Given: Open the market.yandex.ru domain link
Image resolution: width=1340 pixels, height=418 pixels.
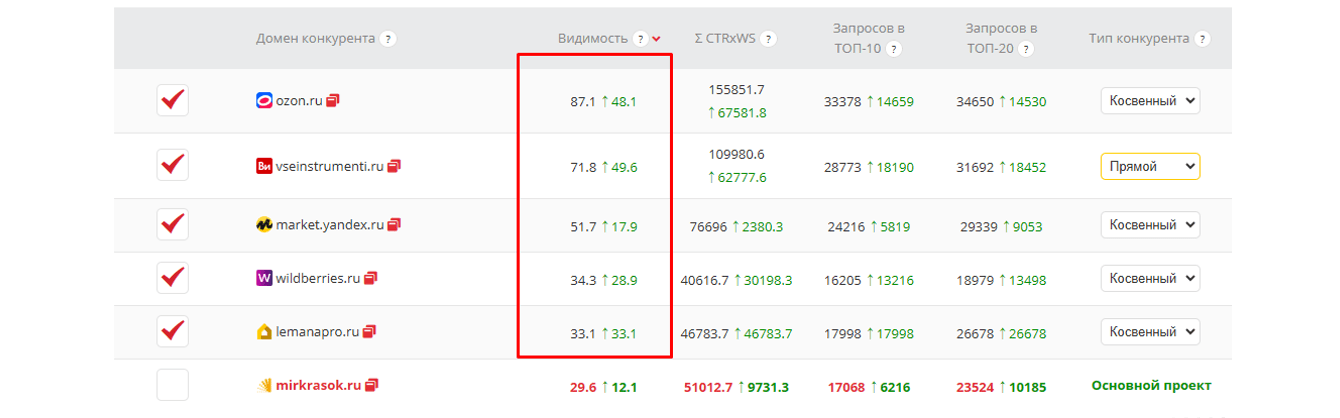Looking at the screenshot, I should [330, 225].
